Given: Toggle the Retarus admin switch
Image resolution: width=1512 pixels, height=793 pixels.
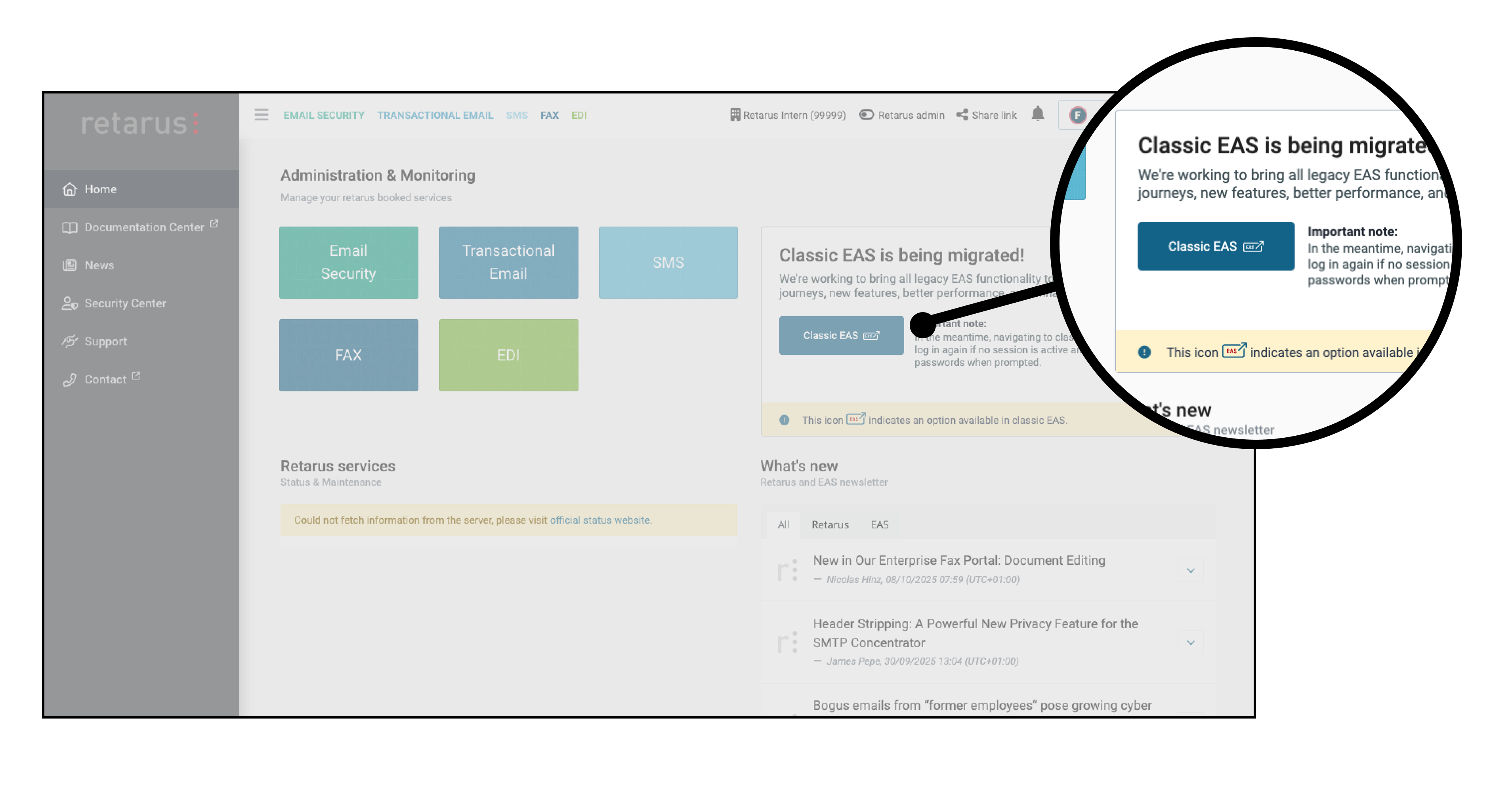Looking at the screenshot, I should click(866, 115).
